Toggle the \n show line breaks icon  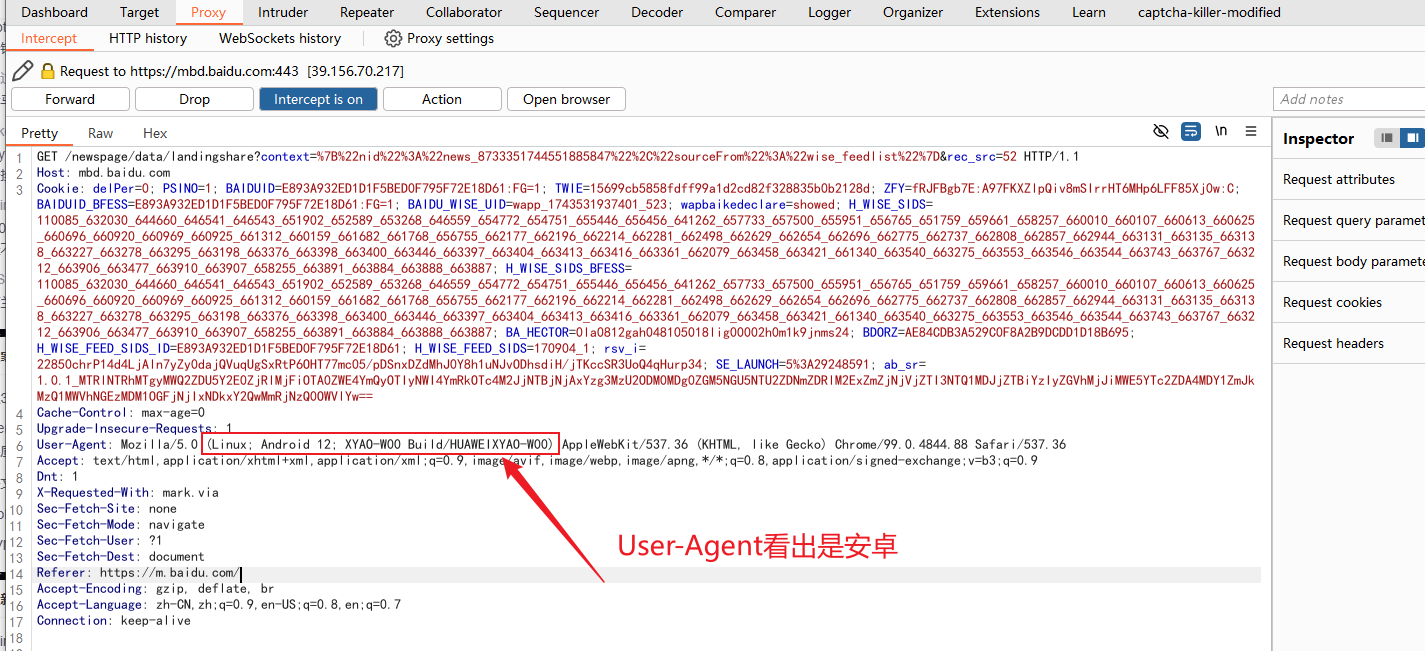pyautogui.click(x=1221, y=132)
